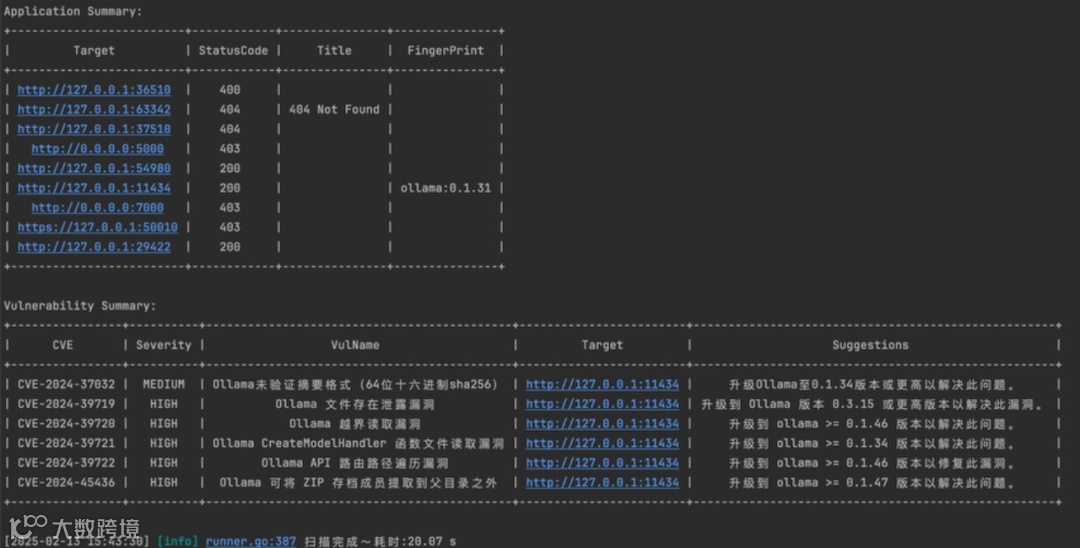The width and height of the screenshot is (1080, 548).
Task: Click the 'Title' column header
Action: pyautogui.click(x=334, y=50)
